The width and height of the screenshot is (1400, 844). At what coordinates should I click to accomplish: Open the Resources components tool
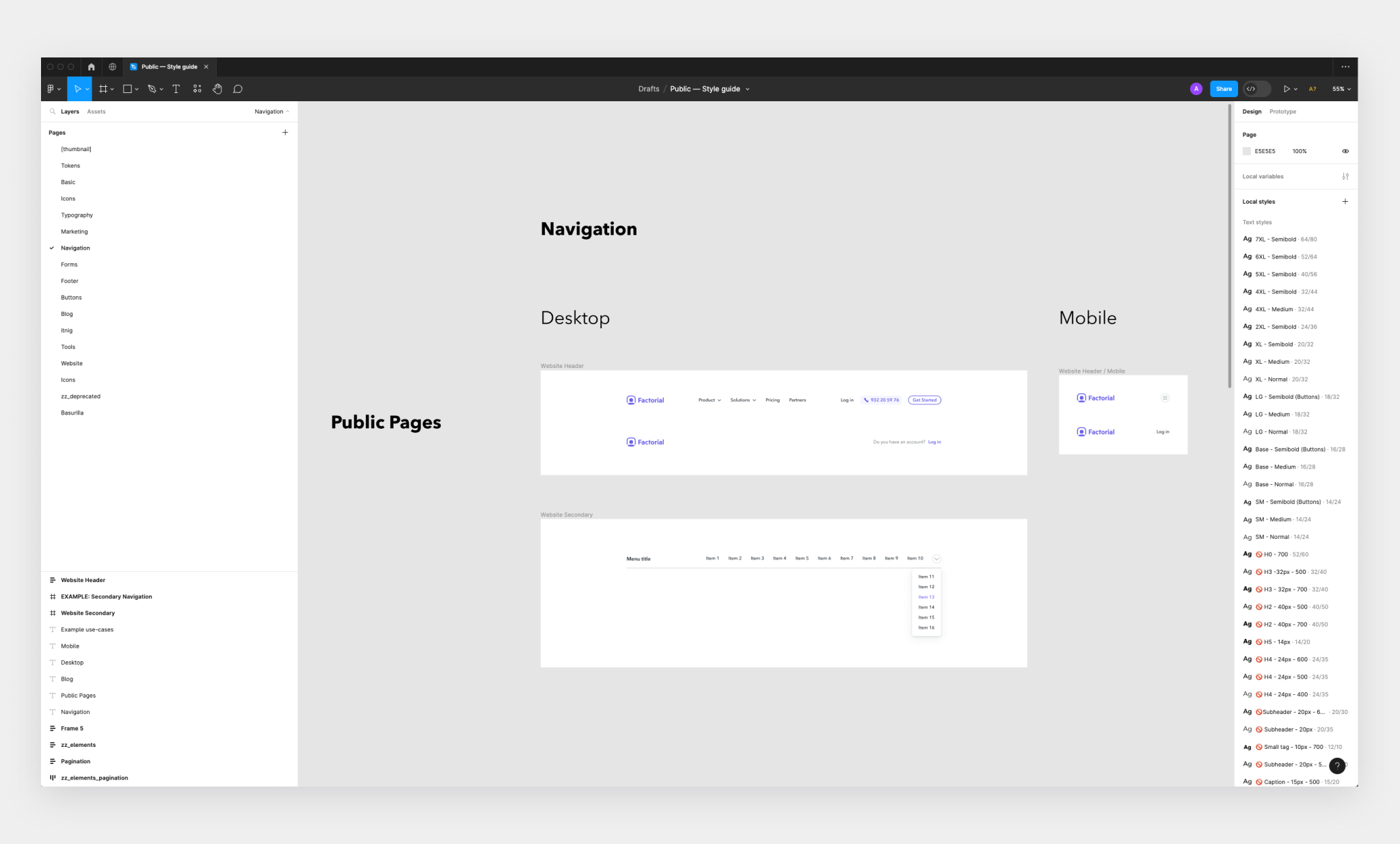click(x=197, y=89)
